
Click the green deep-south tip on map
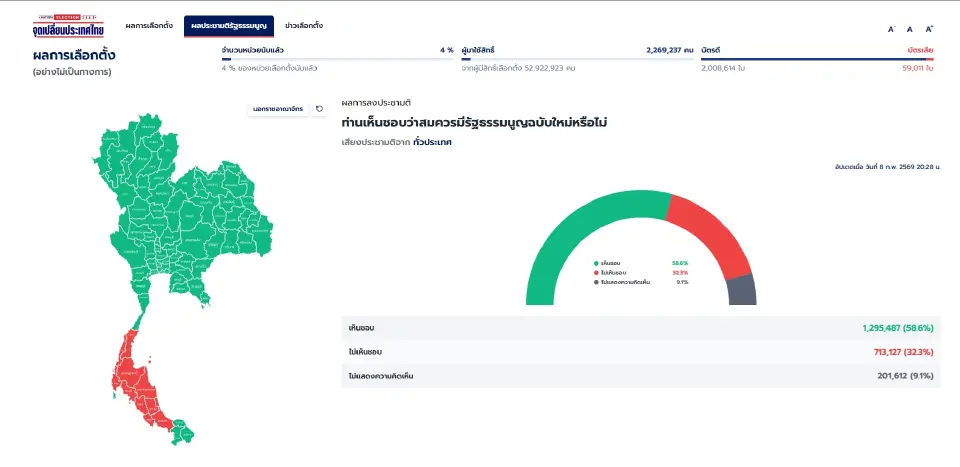pyautogui.click(x=182, y=431)
